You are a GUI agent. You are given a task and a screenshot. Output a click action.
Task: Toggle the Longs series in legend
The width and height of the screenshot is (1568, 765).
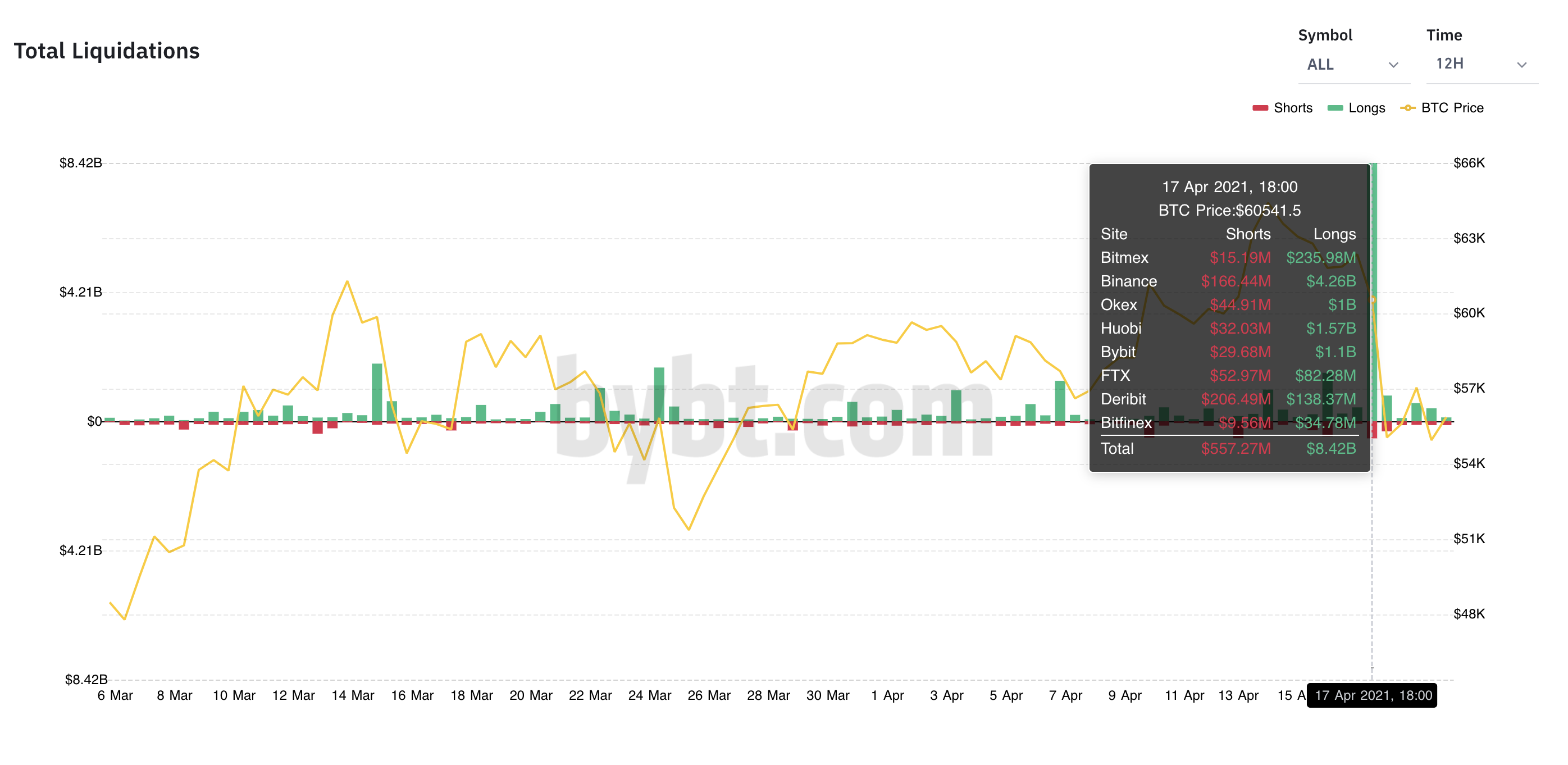pos(1356,108)
